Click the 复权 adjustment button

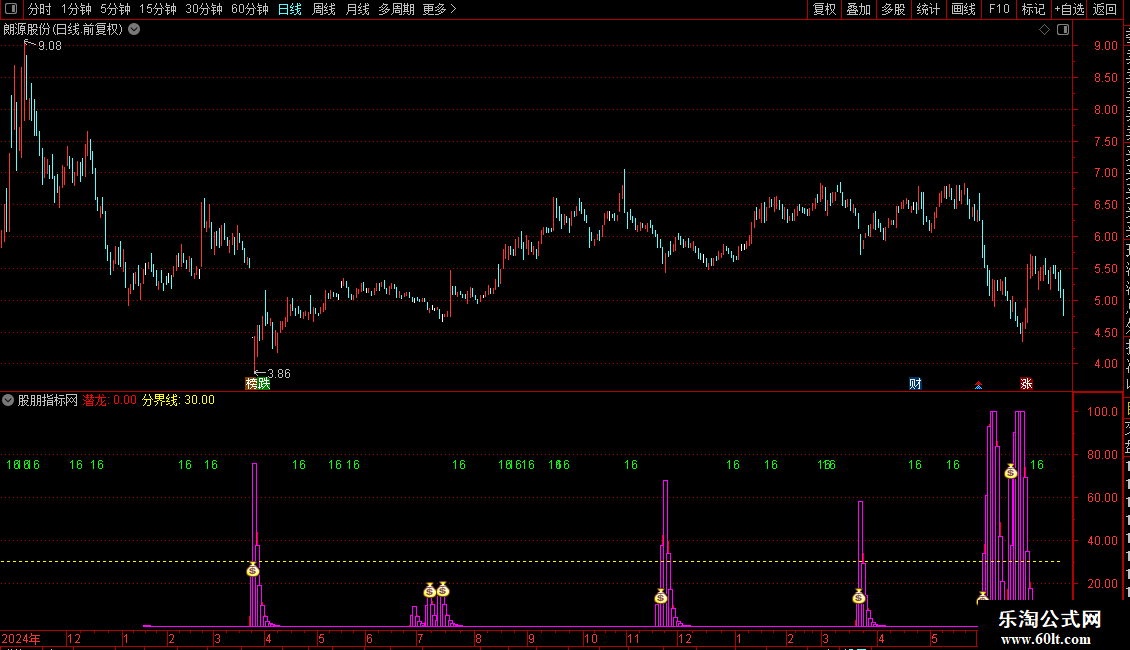pyautogui.click(x=824, y=9)
